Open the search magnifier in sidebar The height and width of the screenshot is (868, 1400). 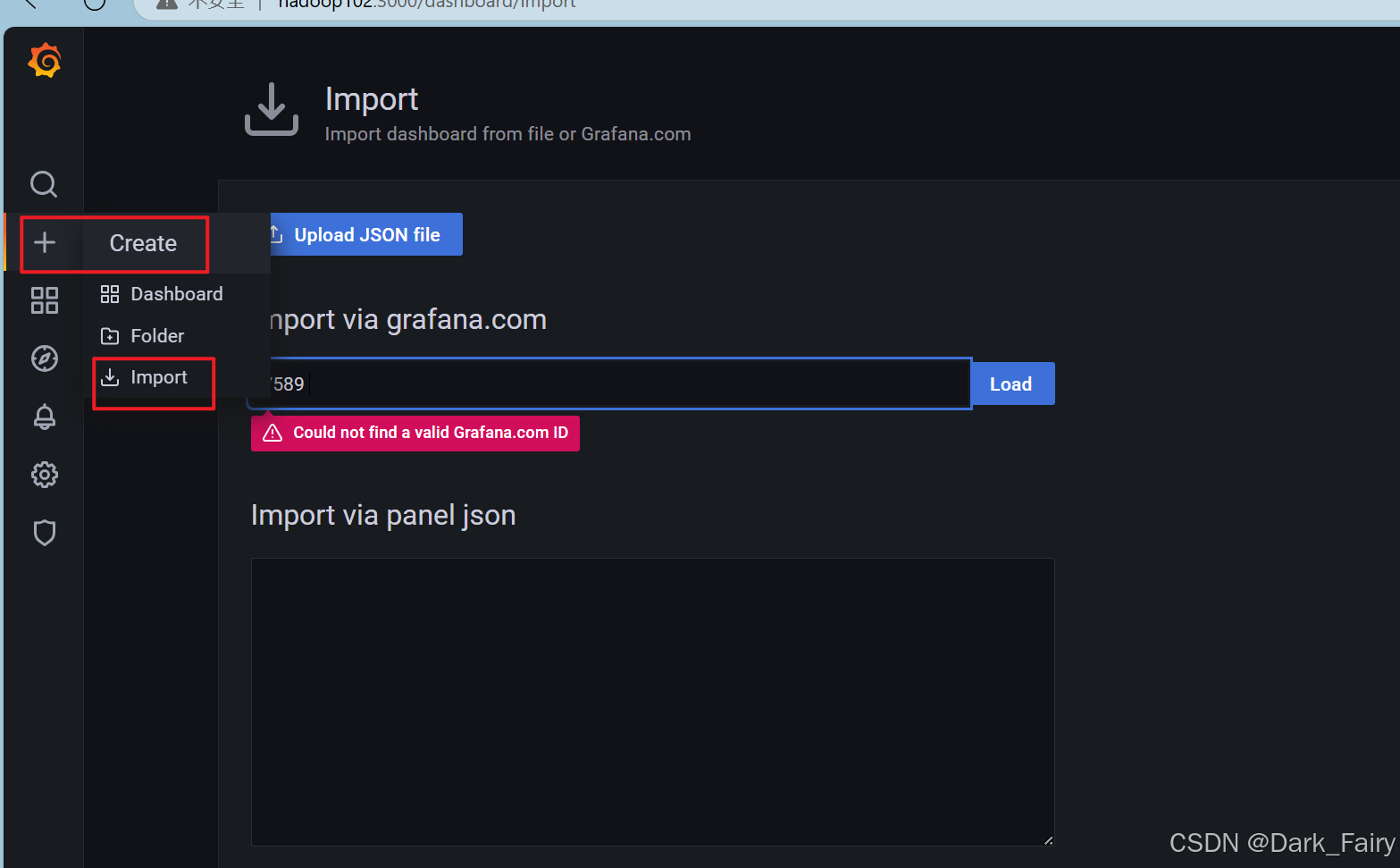(x=44, y=184)
